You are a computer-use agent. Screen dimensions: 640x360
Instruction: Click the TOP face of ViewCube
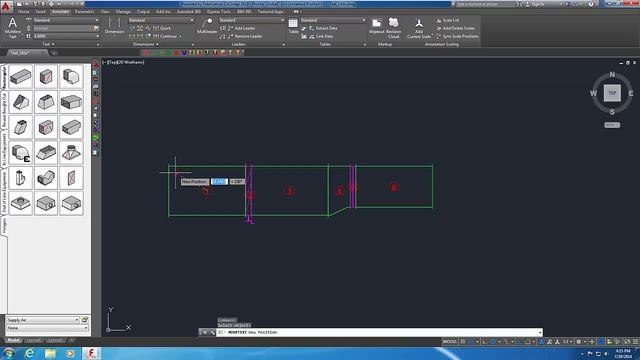(612, 93)
